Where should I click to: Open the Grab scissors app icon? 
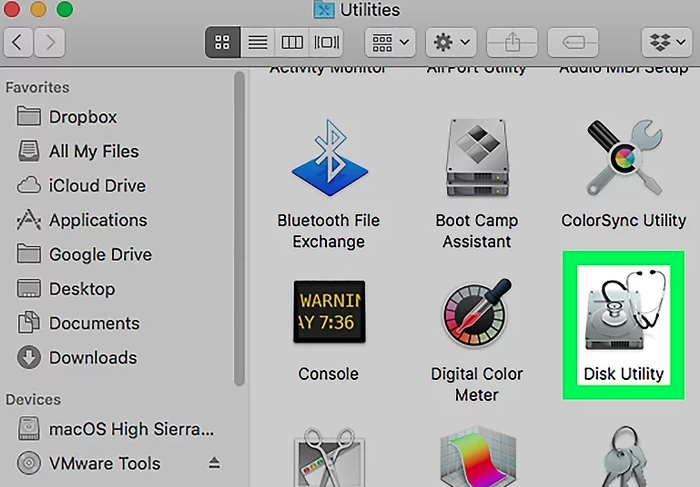coord(329,457)
